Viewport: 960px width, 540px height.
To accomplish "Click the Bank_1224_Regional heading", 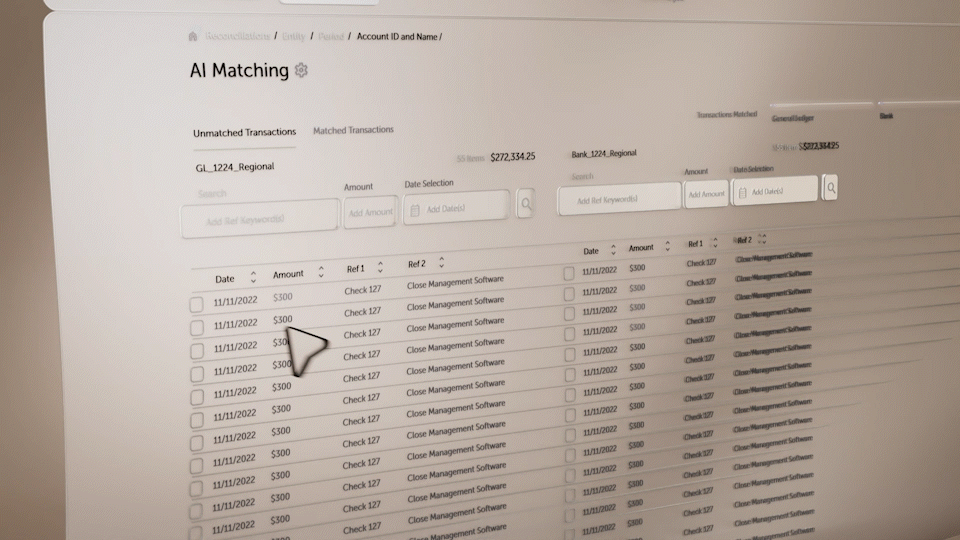I will coord(604,154).
